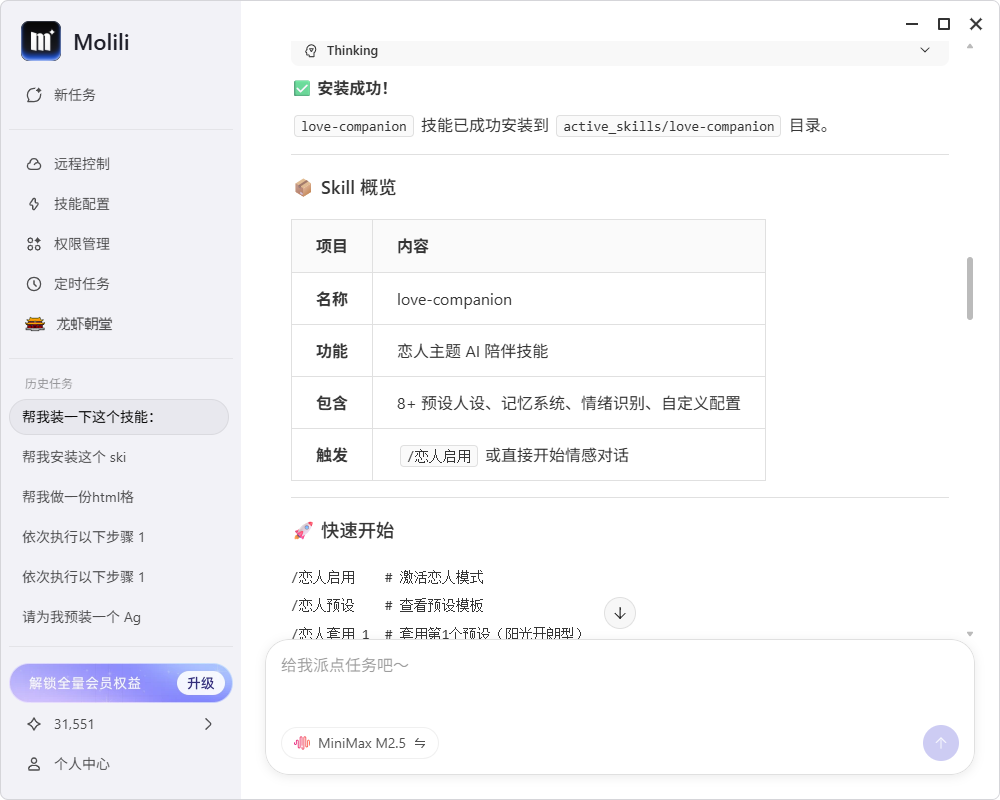
Task: Expand the Thinking section chevron
Action: click(925, 50)
